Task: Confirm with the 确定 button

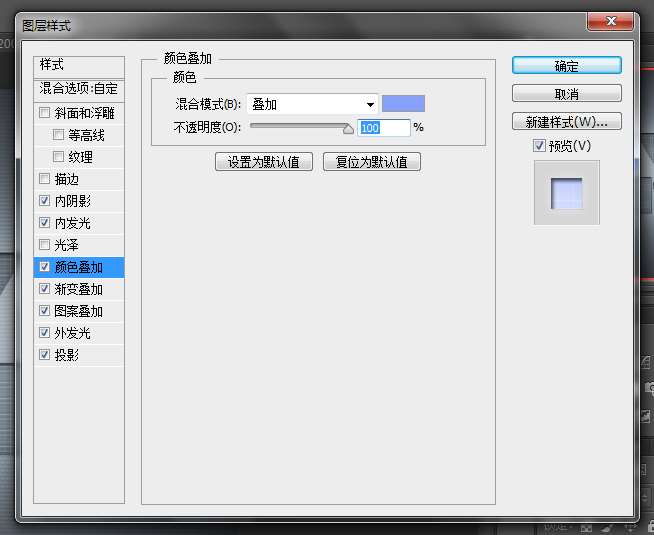Action: [567, 65]
